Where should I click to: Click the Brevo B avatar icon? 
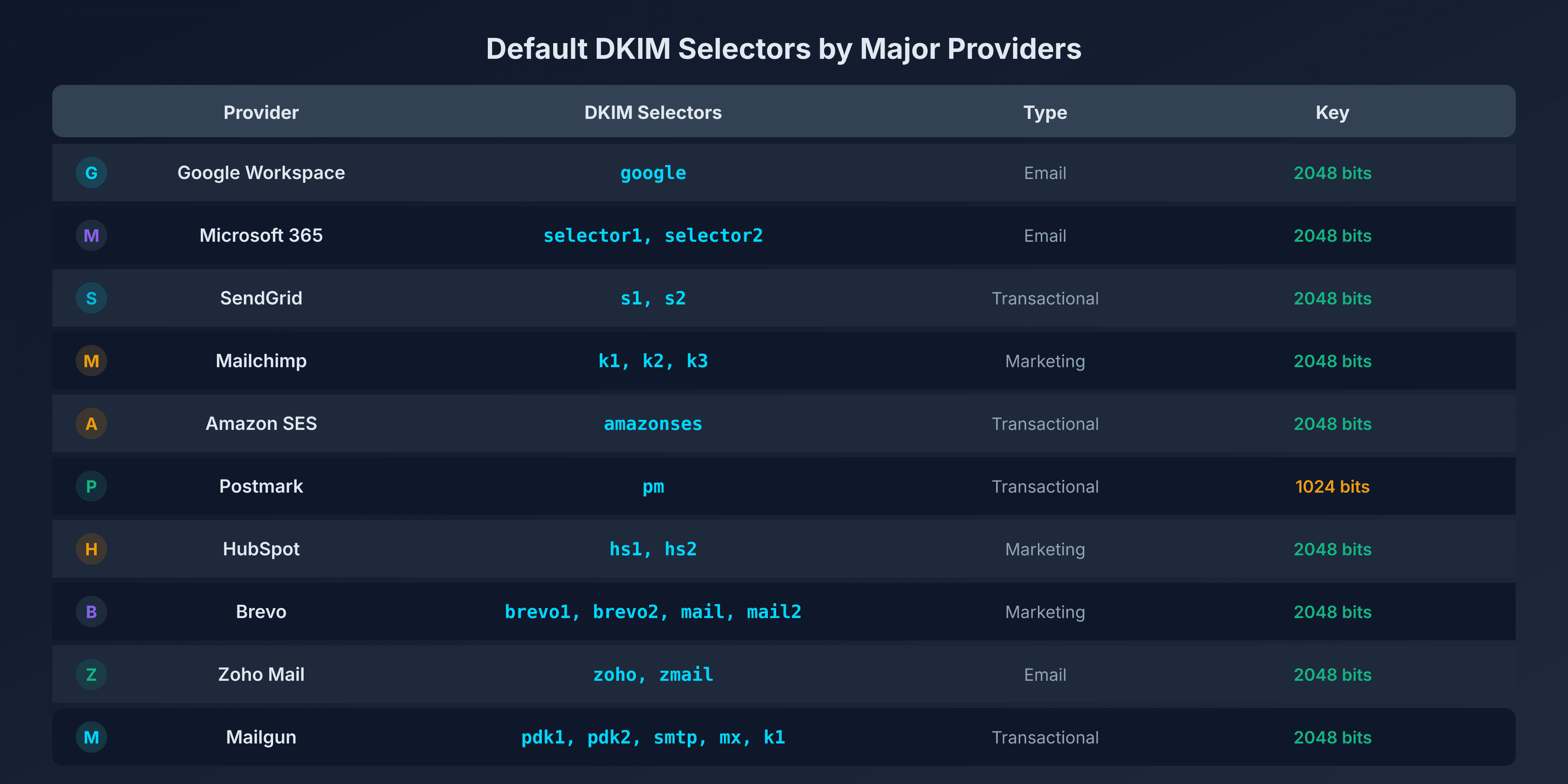coord(91,612)
